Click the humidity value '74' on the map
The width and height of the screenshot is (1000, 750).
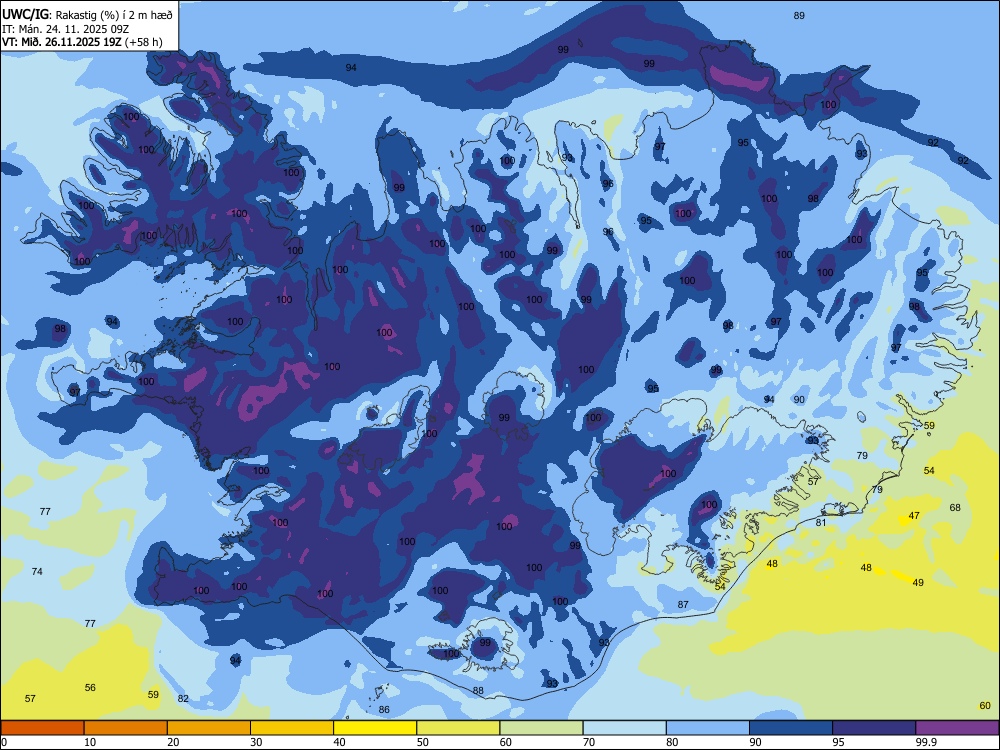(38, 571)
